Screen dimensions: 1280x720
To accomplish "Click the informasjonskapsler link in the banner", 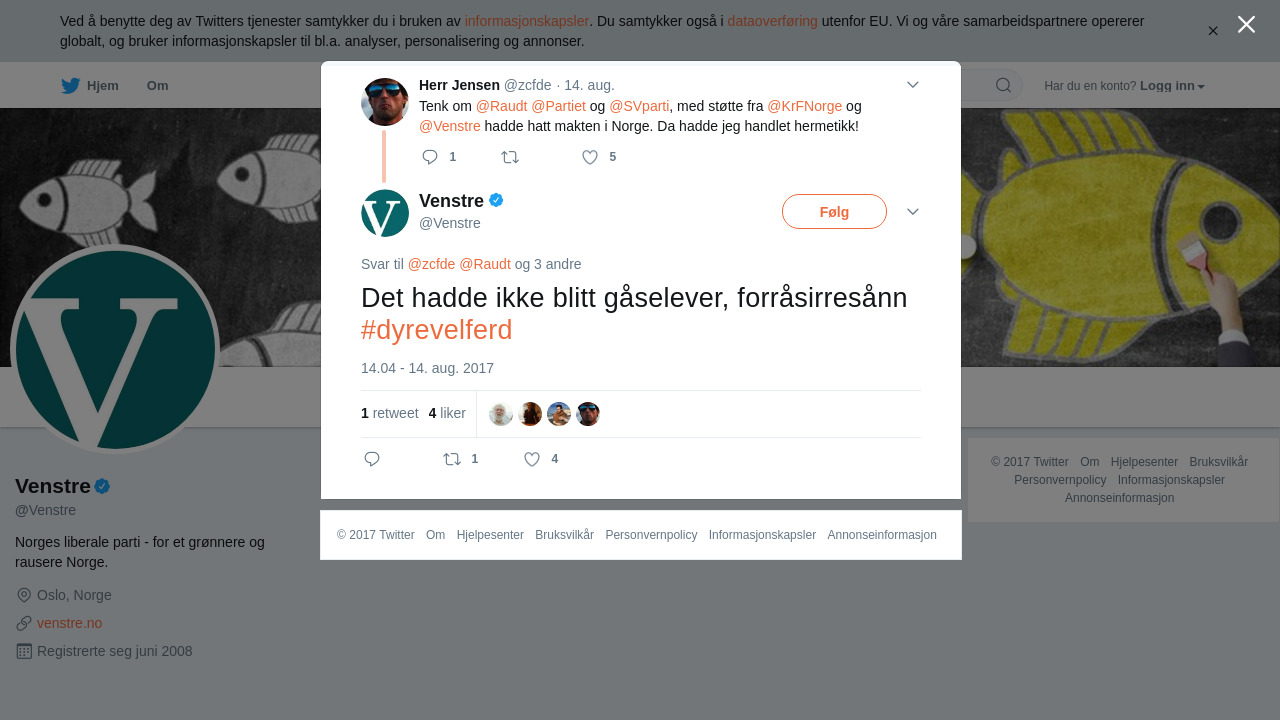I will pyautogui.click(x=526, y=21).
